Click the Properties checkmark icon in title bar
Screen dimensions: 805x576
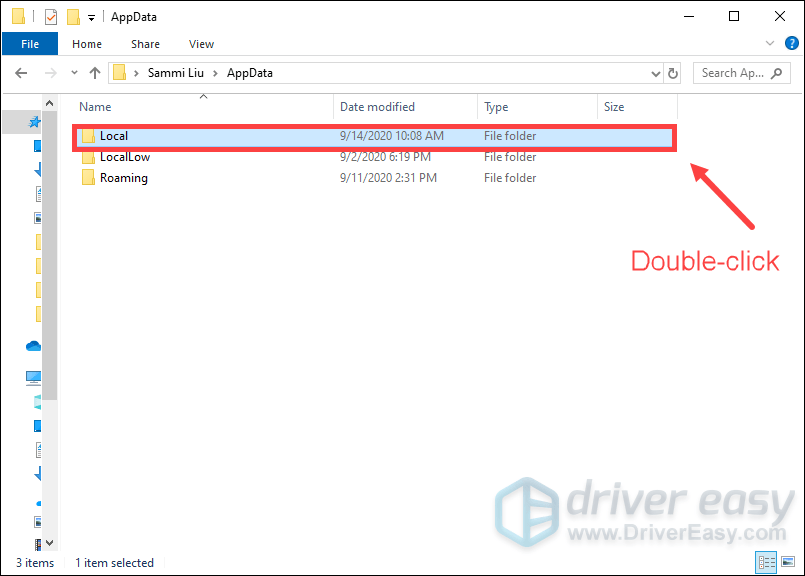(x=50, y=17)
